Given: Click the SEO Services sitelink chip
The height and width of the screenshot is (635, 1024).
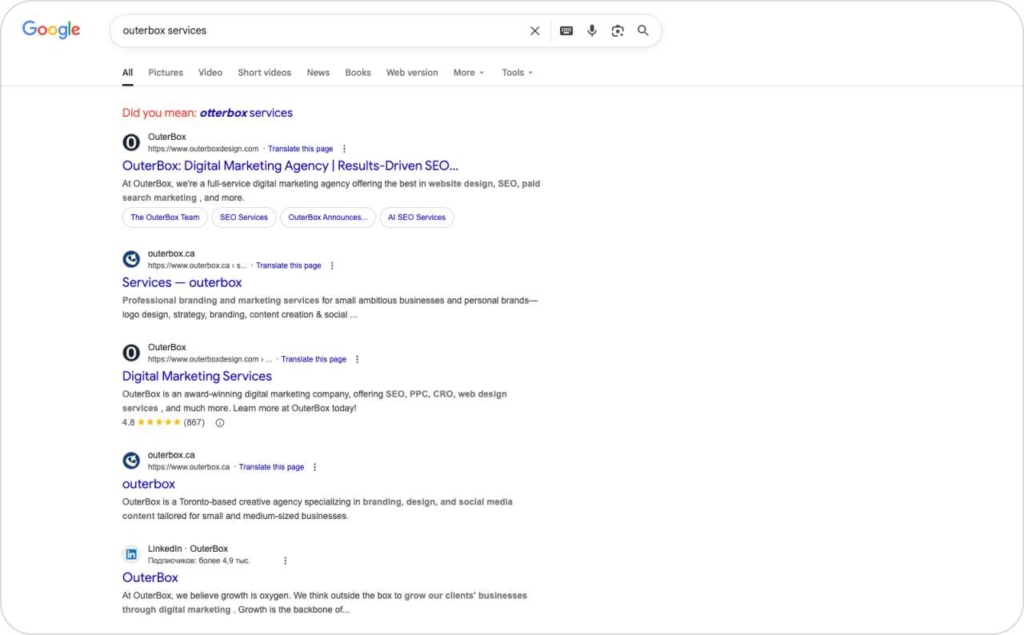Looking at the screenshot, I should (244, 217).
